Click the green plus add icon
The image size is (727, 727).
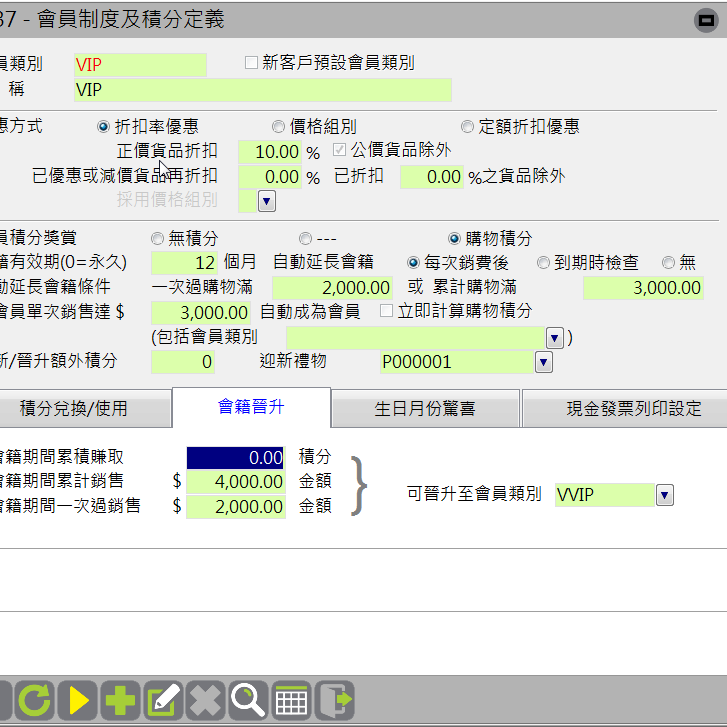click(121, 700)
